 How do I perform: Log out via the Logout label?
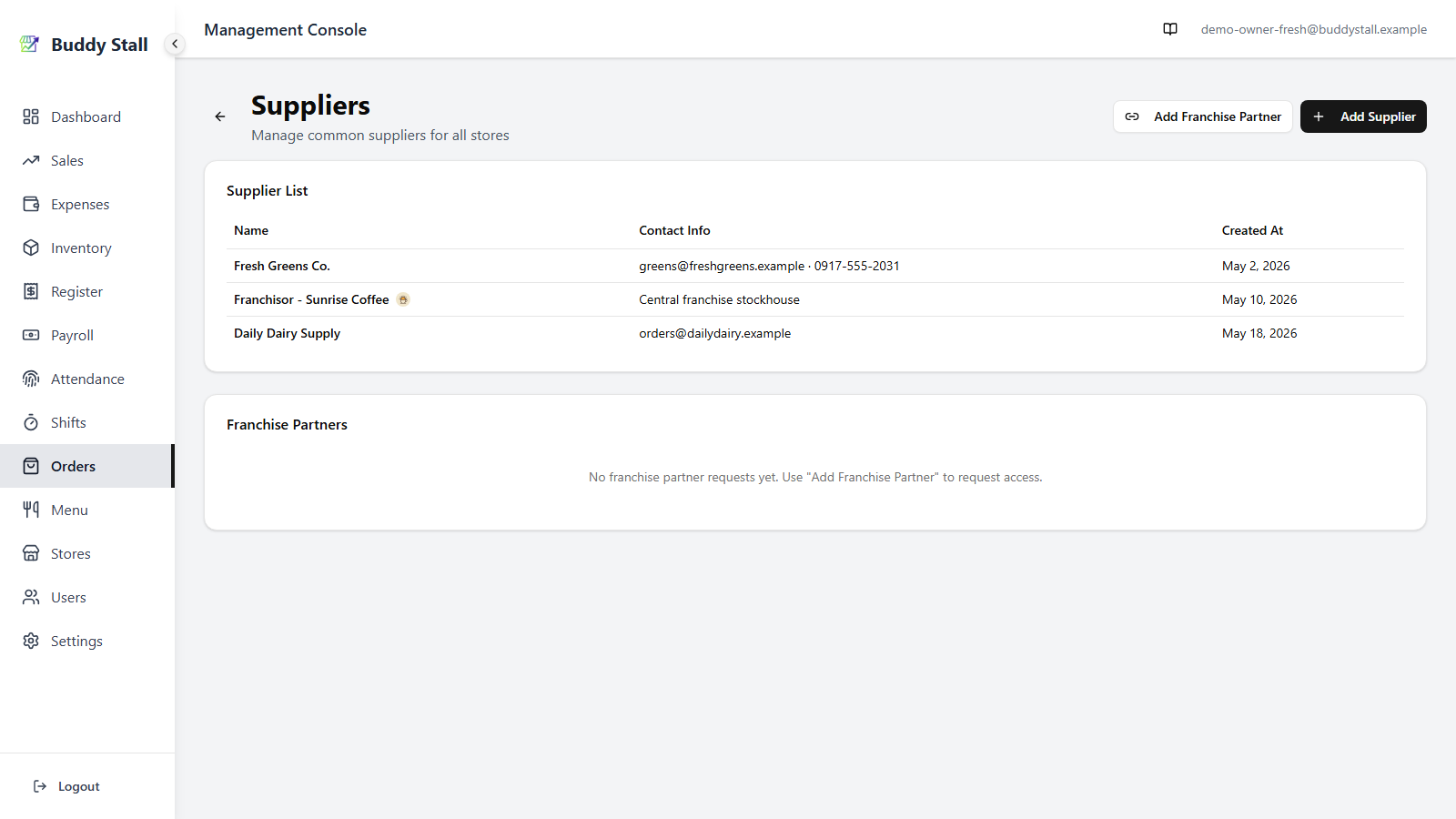pos(79,786)
